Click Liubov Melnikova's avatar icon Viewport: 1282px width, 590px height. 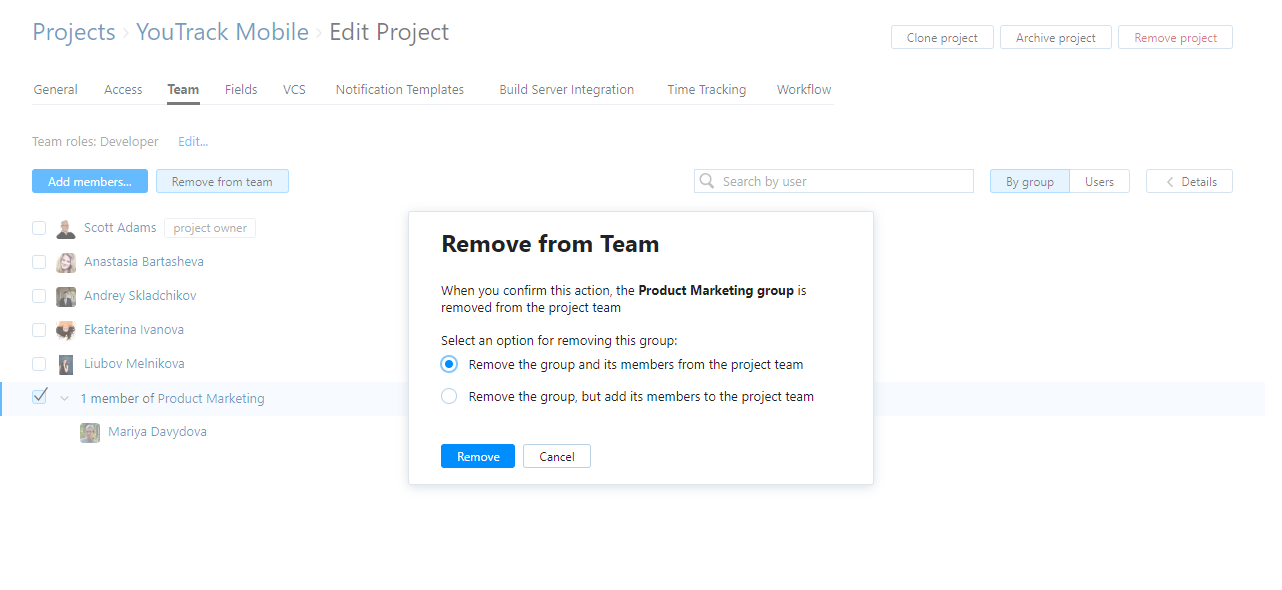click(x=65, y=363)
